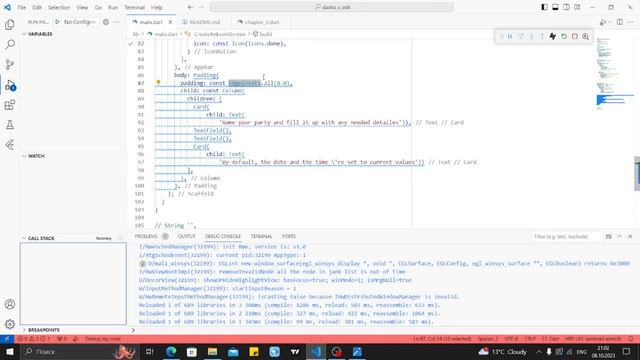Switch to the OUTPUT panel tab
The width and height of the screenshot is (640, 360).
[x=187, y=236]
